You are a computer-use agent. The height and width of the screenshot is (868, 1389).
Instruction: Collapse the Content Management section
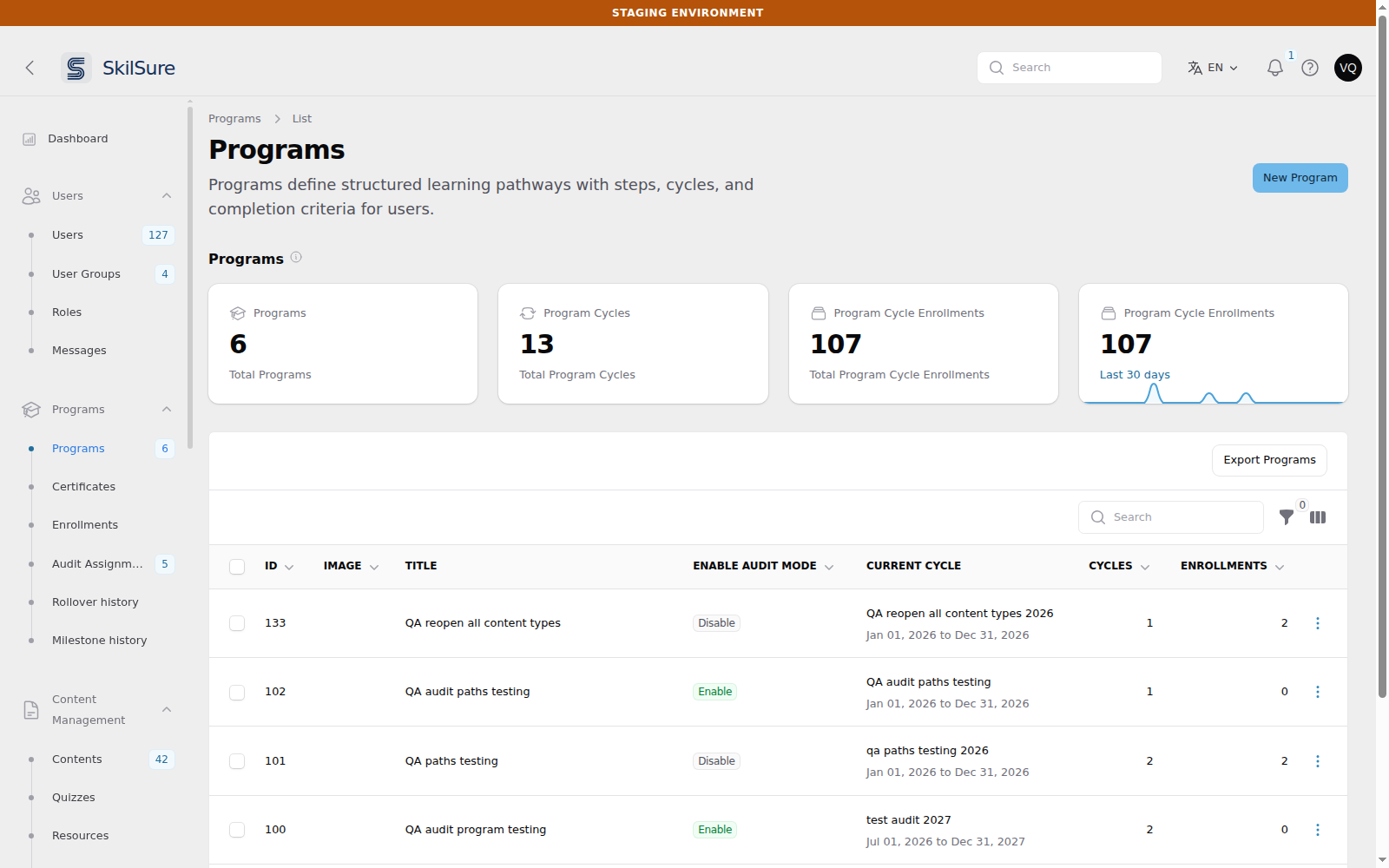click(x=167, y=710)
